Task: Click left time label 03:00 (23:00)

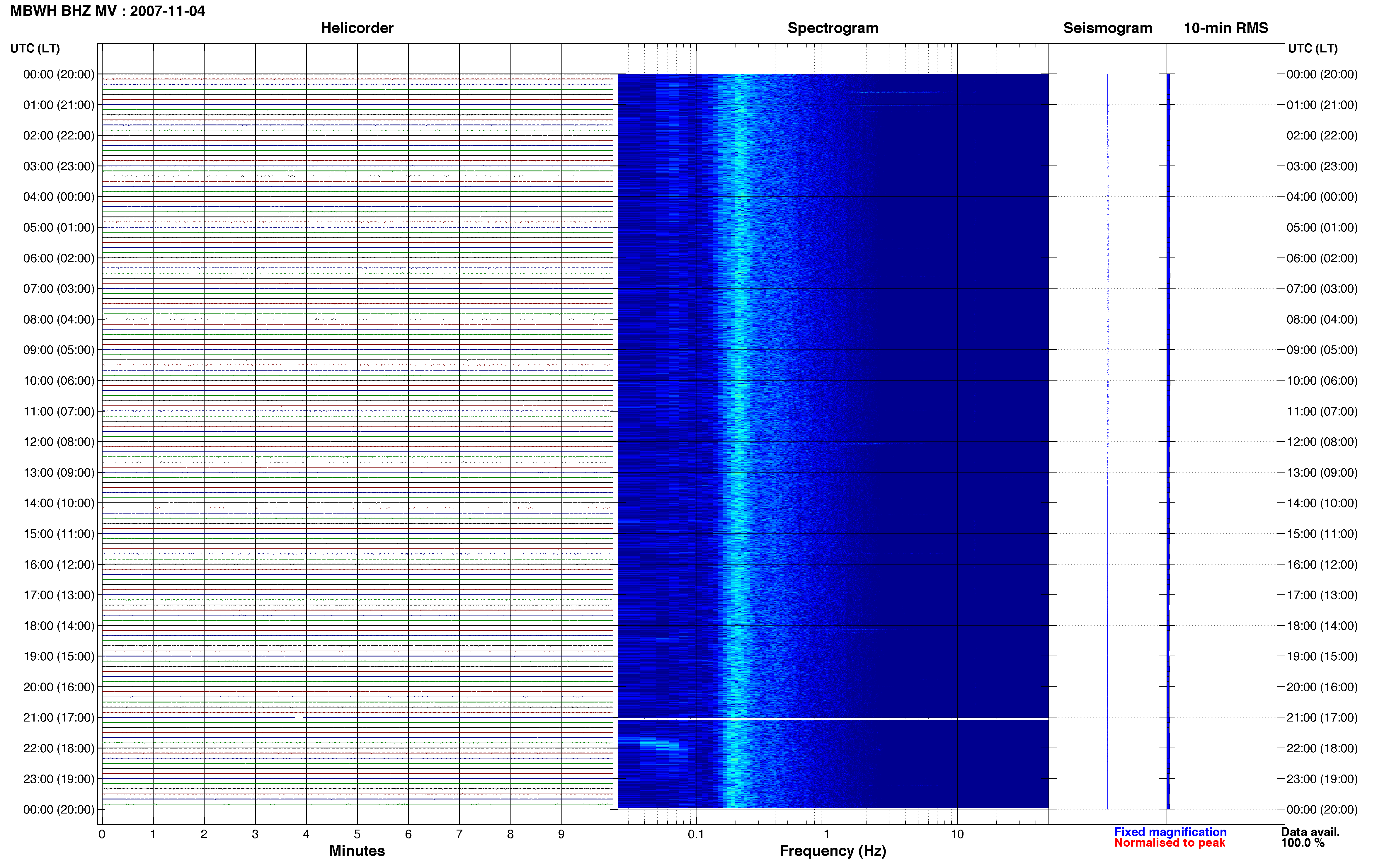Action: click(x=59, y=166)
